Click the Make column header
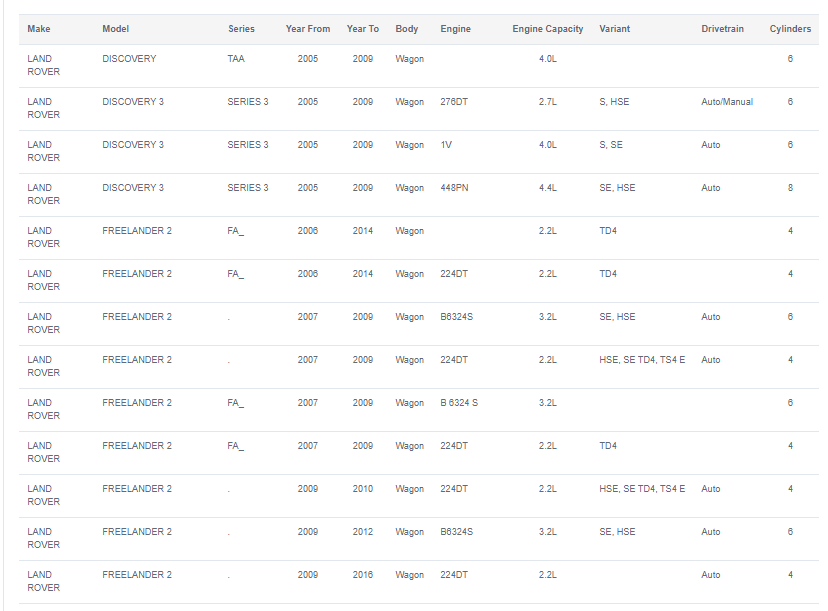828x611 pixels. point(39,29)
